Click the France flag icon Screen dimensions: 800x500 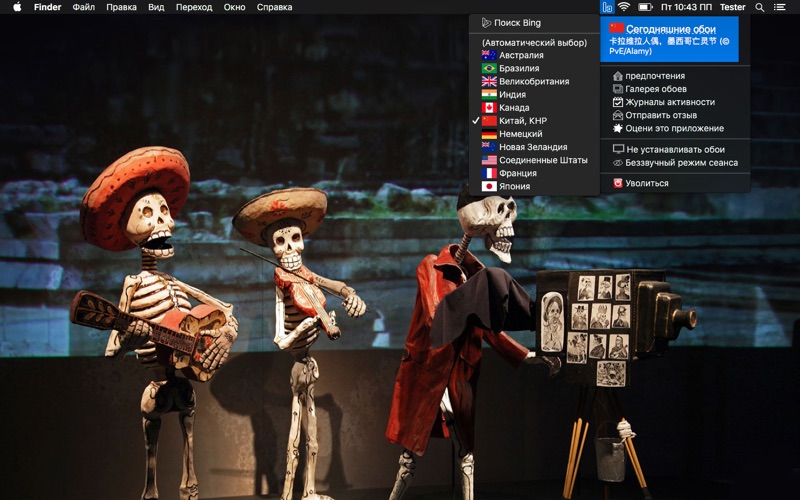tap(489, 173)
